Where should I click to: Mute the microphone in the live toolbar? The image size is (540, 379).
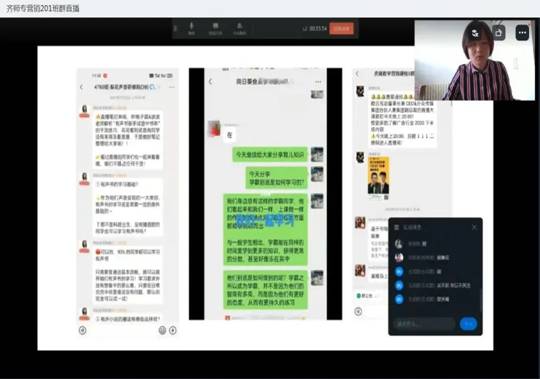point(191,29)
